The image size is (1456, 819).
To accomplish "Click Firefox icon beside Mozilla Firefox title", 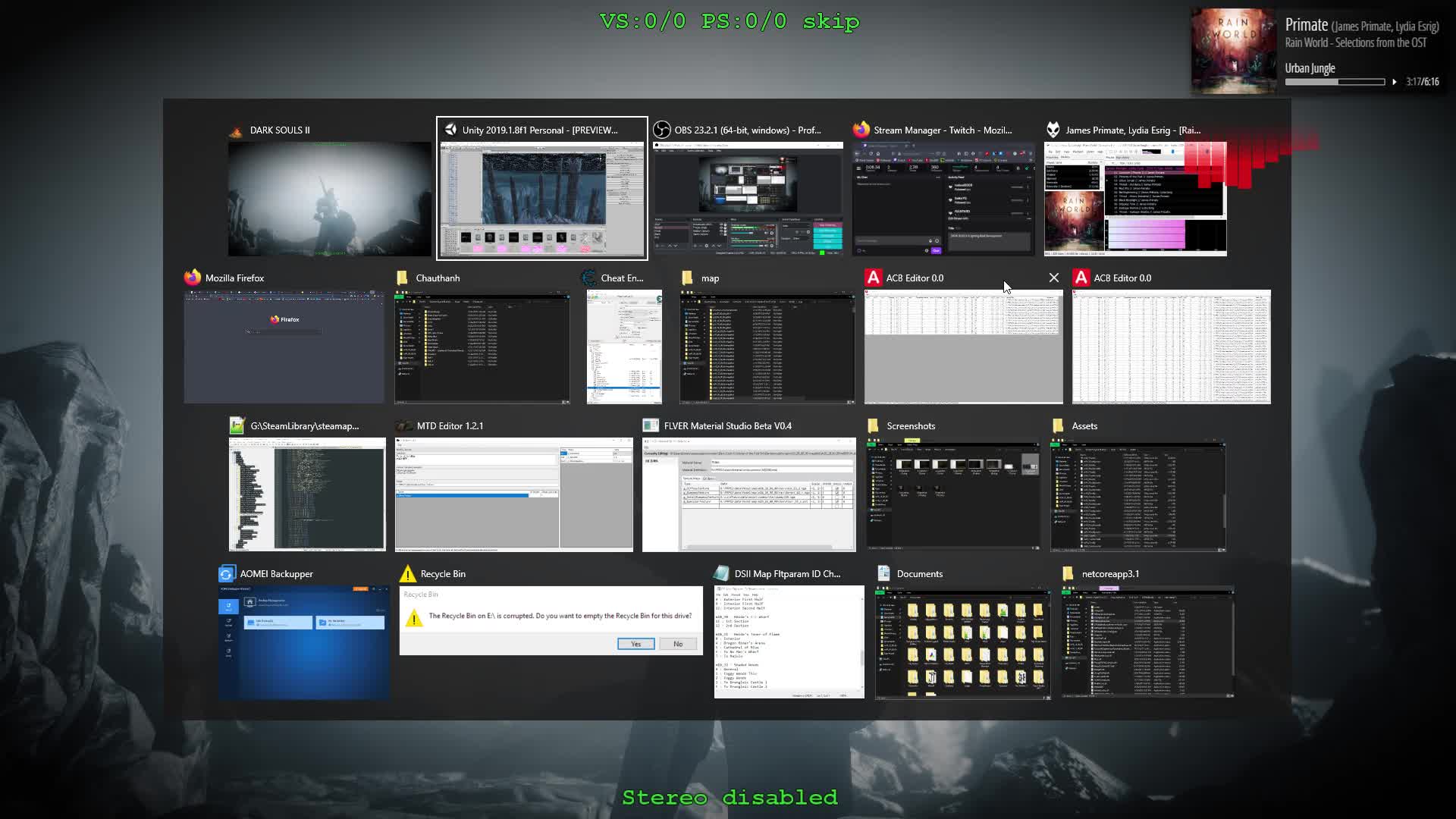I will 193,278.
